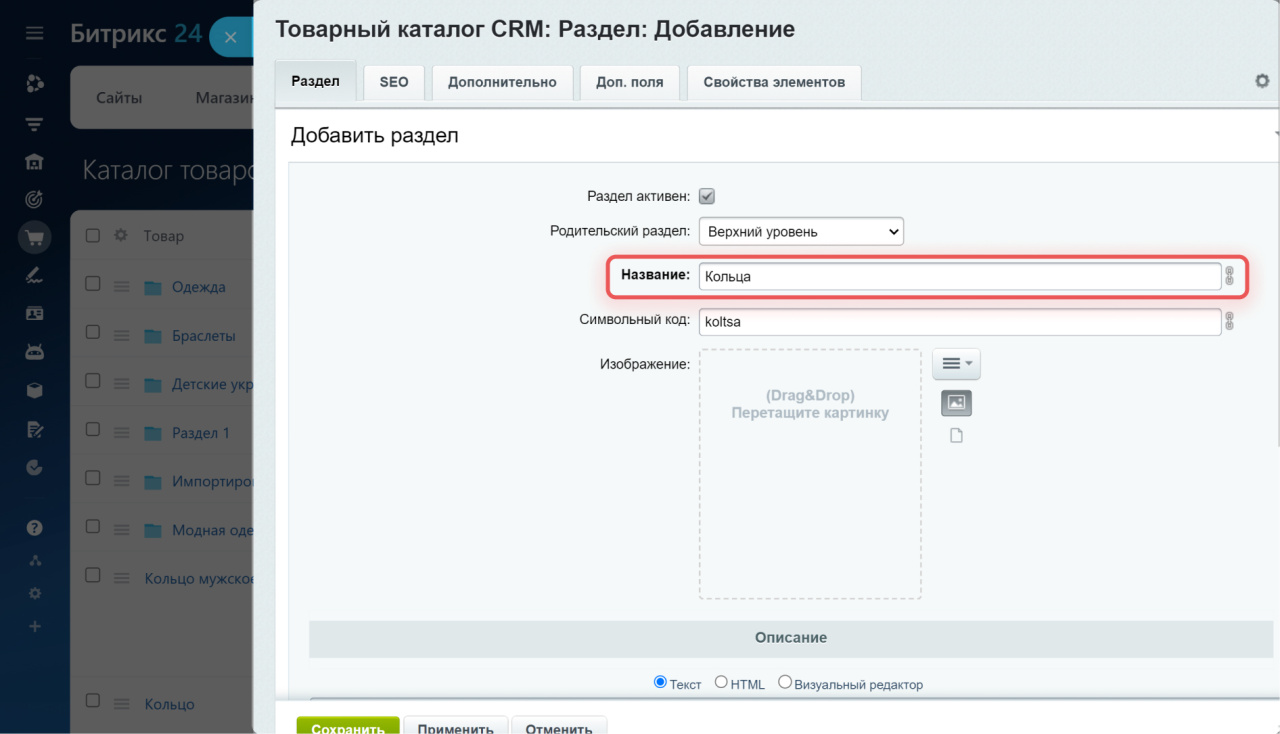Open the image menu dropdown button

click(x=956, y=364)
